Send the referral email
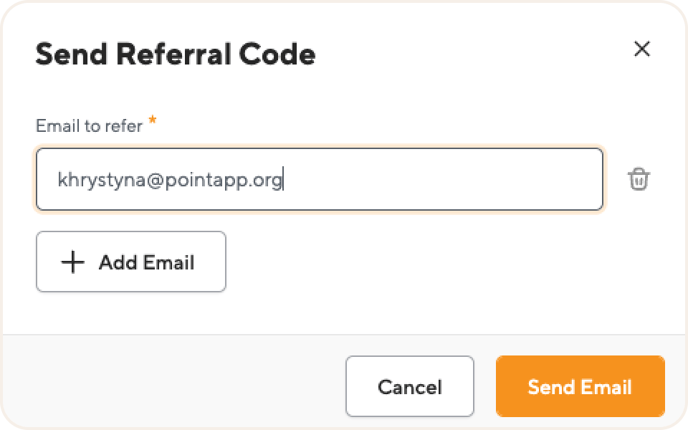This screenshot has height=430, width=688. click(x=580, y=386)
